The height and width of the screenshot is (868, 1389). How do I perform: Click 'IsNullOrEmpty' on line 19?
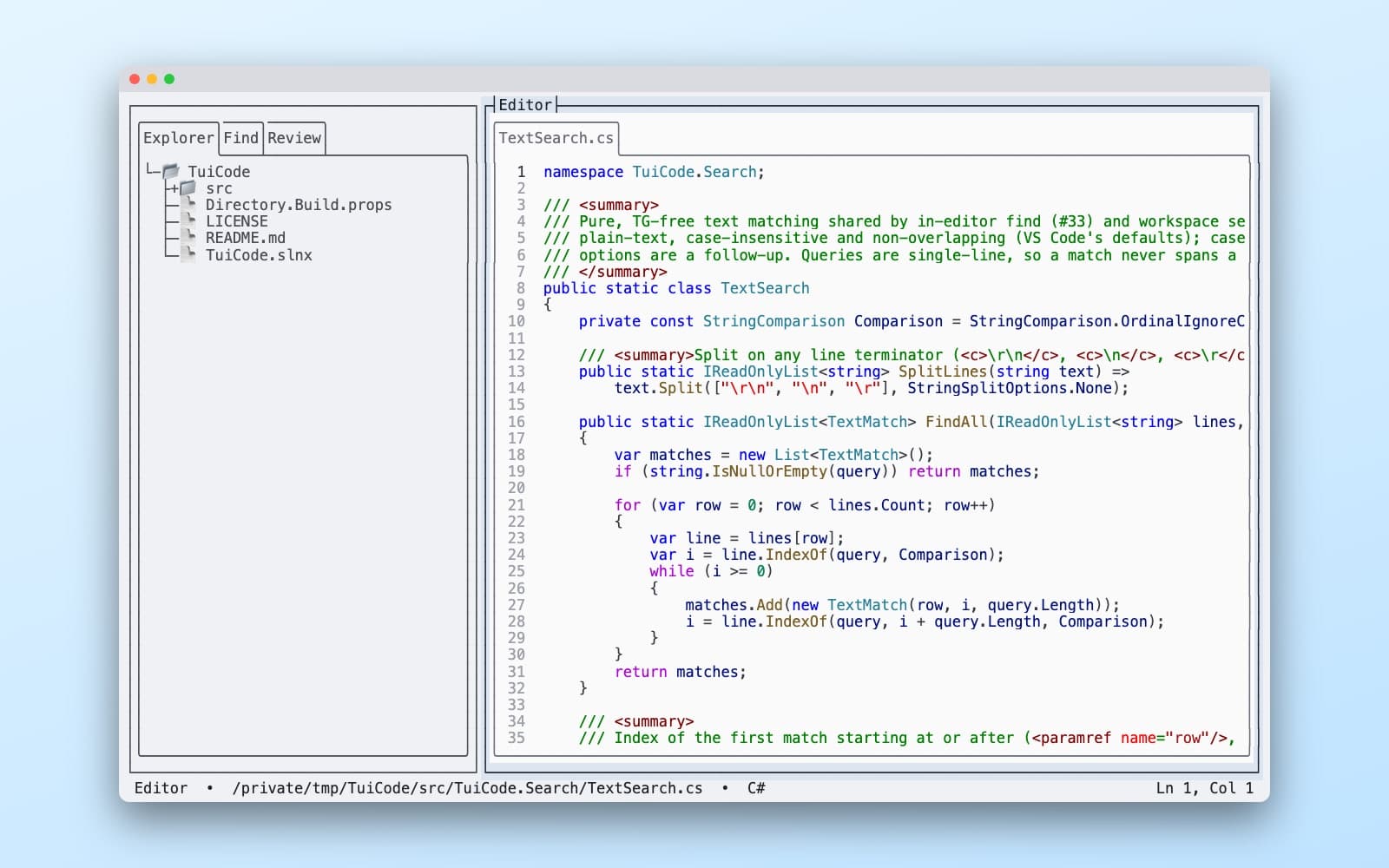click(769, 471)
